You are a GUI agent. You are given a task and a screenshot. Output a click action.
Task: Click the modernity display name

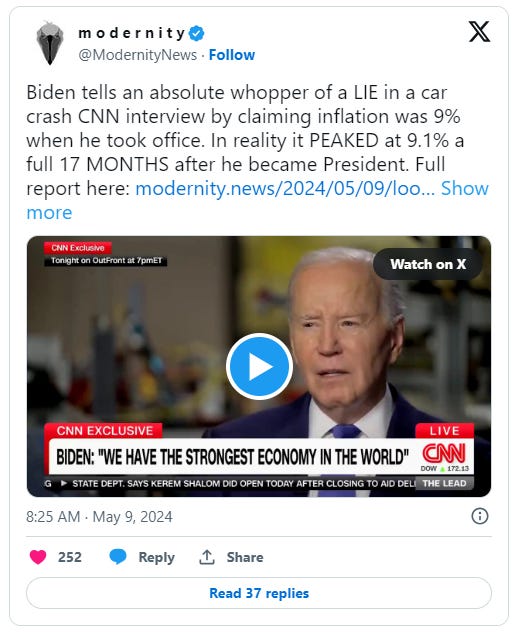[132, 33]
